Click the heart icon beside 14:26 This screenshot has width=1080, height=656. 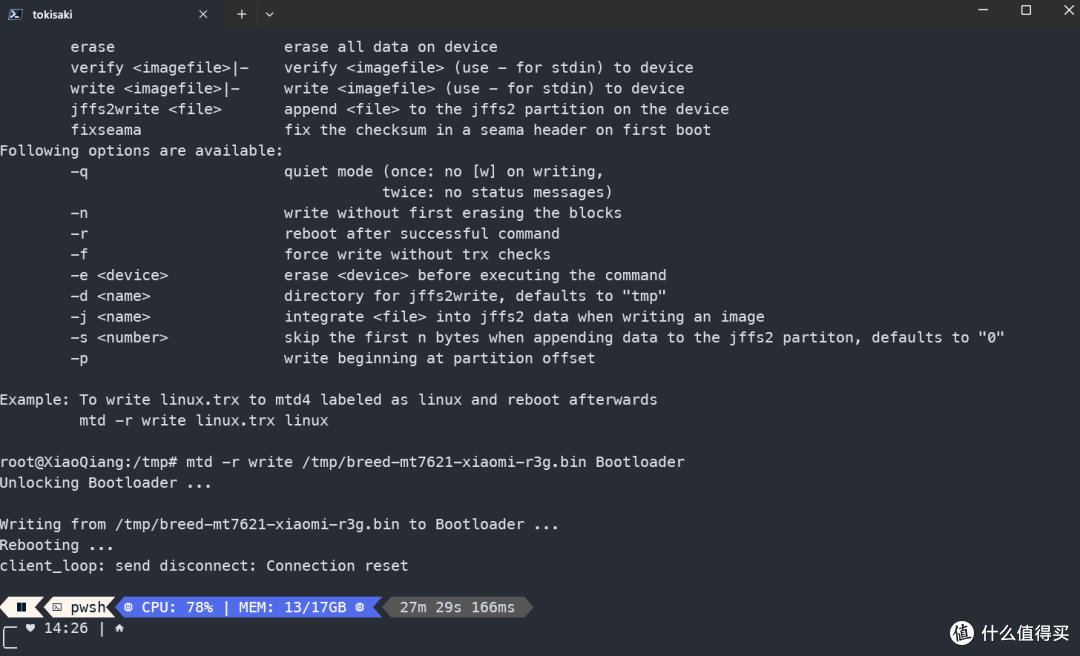(x=30, y=628)
